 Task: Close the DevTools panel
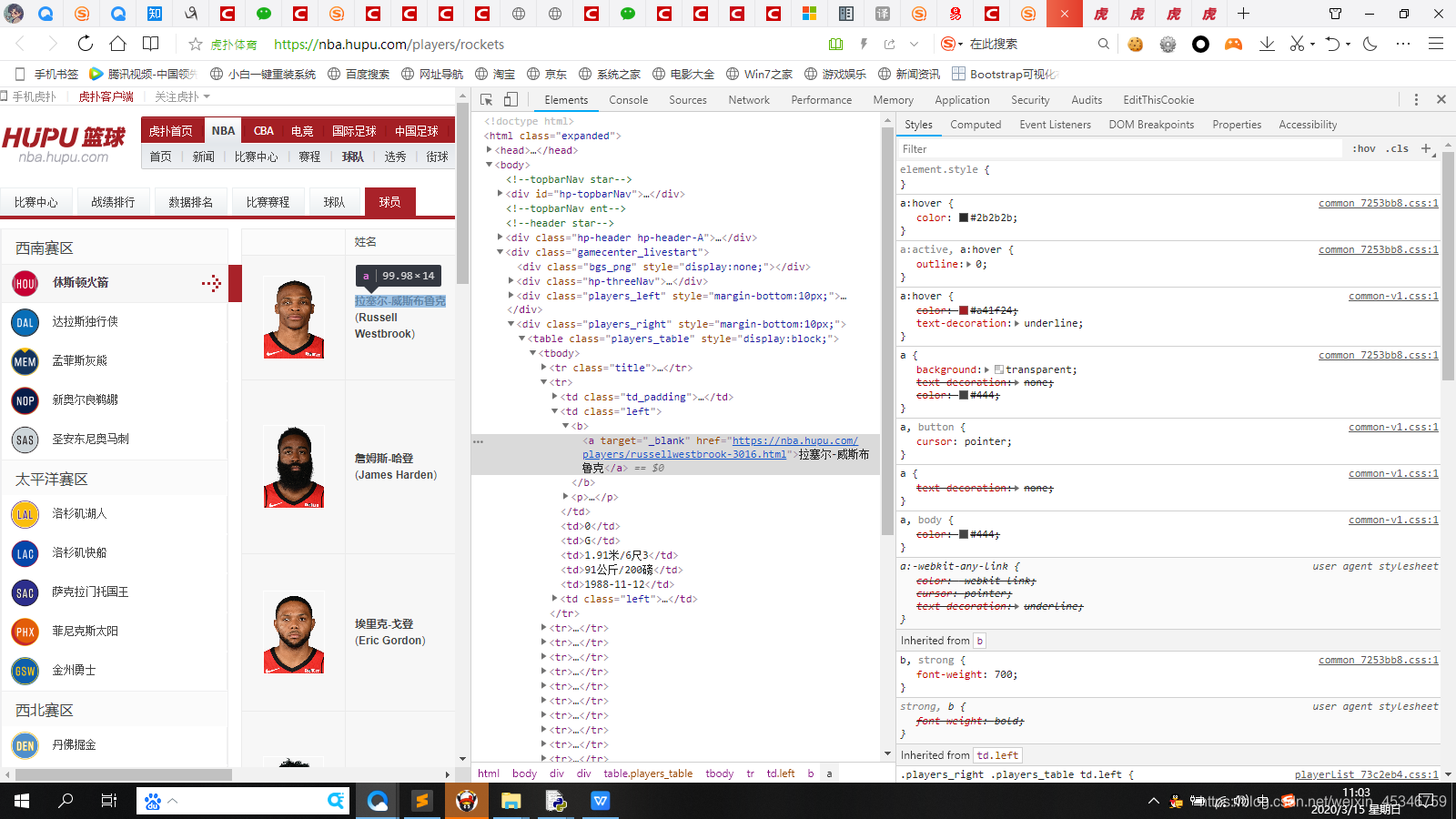point(1441,100)
